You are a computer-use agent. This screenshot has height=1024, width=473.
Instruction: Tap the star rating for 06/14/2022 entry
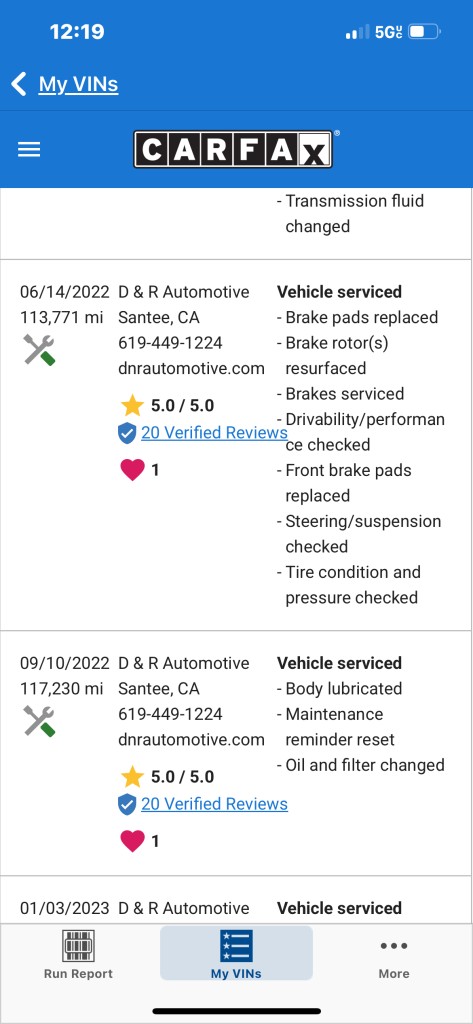[167, 406]
